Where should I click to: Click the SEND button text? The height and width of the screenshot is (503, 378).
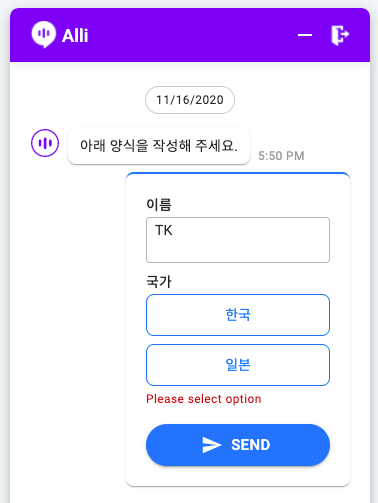(x=251, y=445)
